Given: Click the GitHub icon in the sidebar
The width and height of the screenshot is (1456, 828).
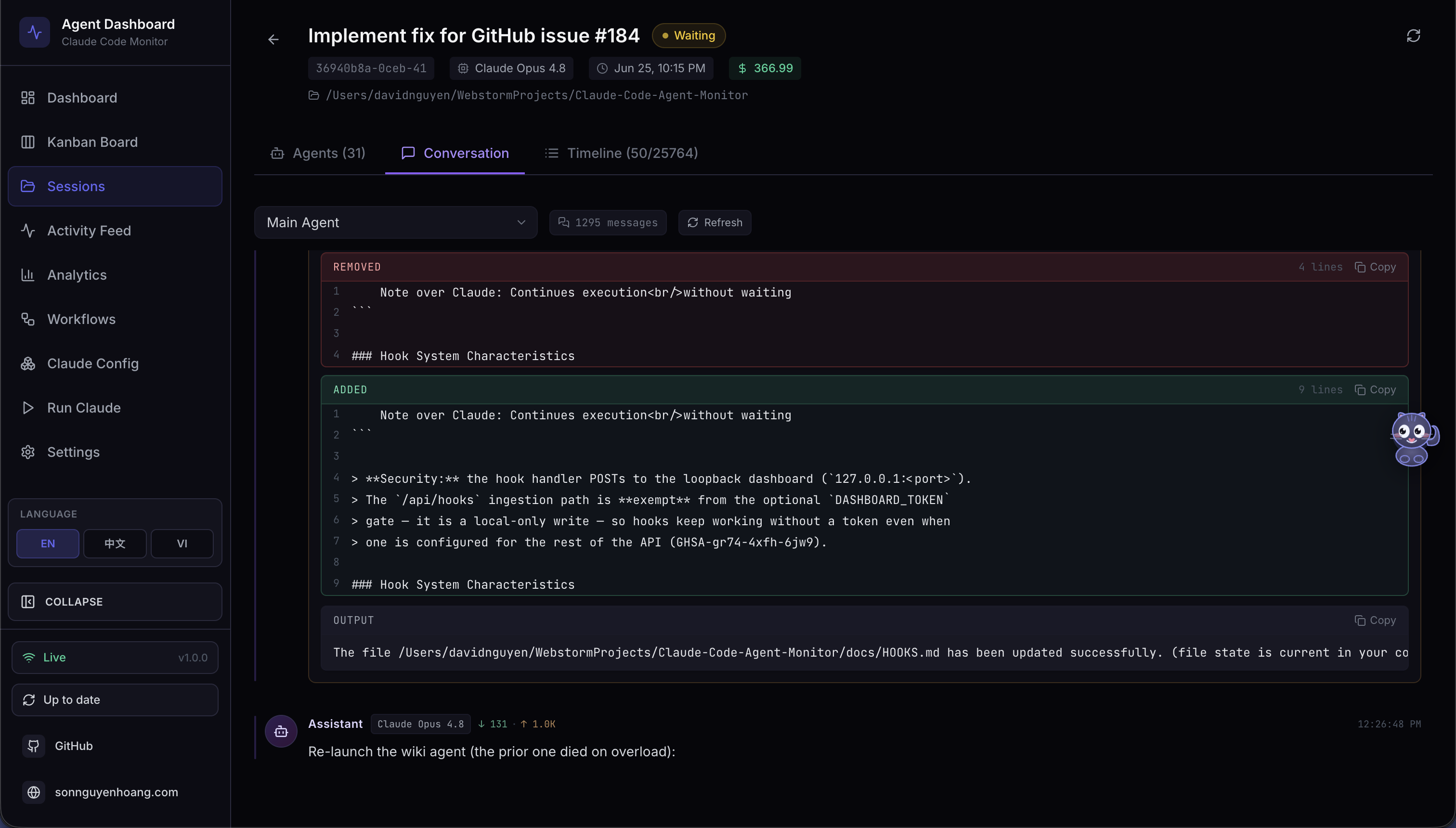Looking at the screenshot, I should tap(34, 746).
